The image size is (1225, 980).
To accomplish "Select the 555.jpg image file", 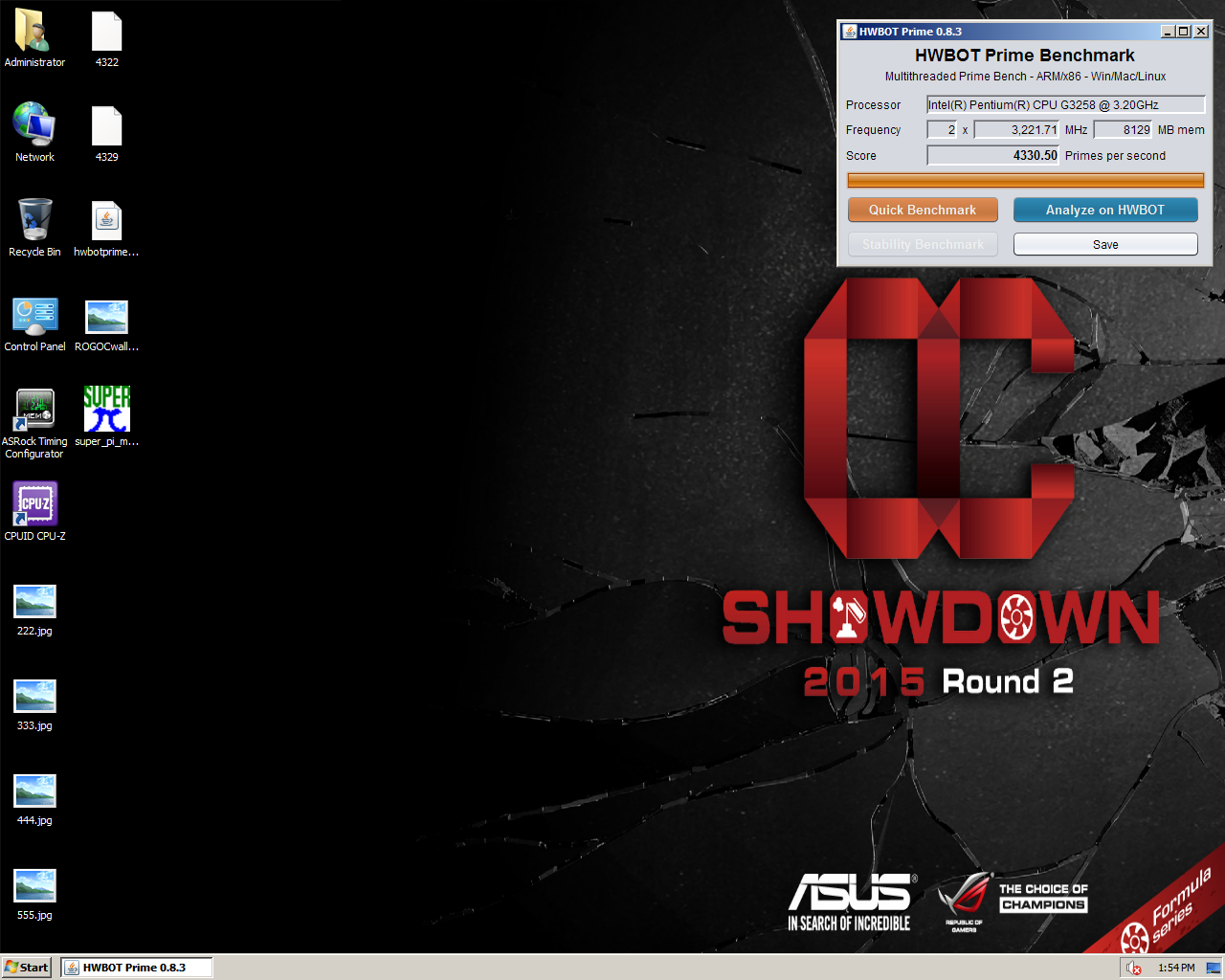I will [34, 886].
